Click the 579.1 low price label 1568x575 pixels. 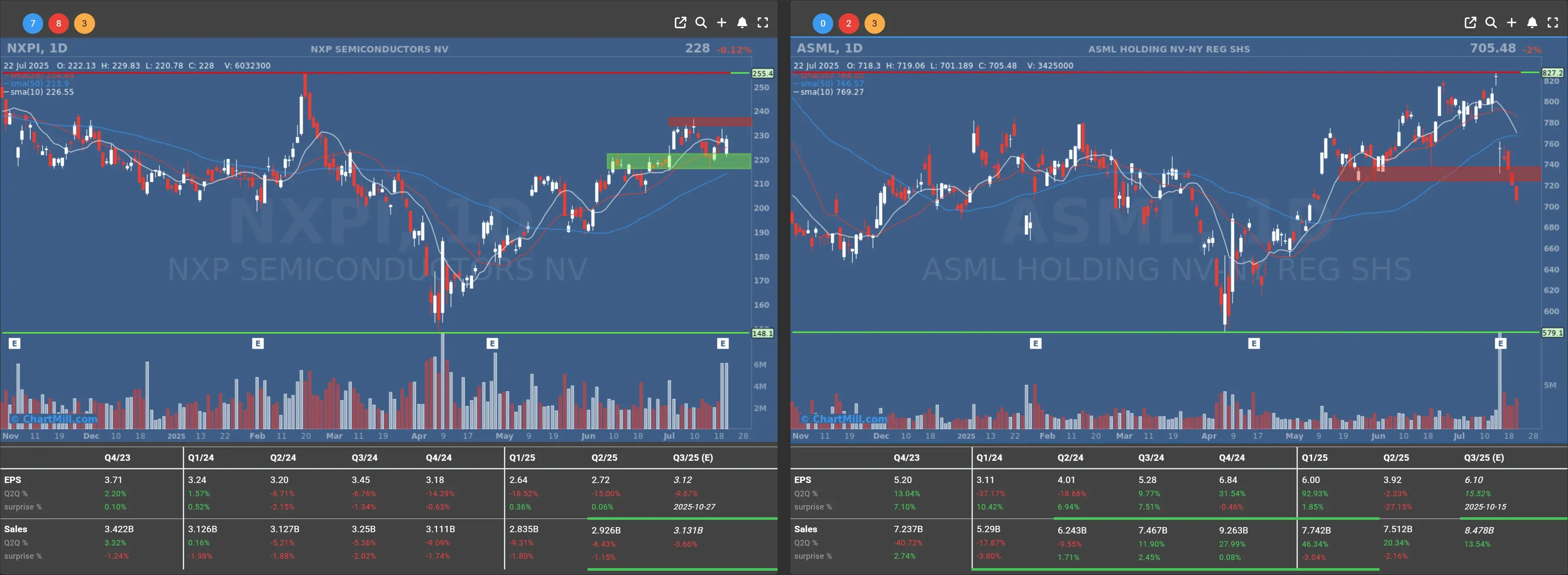pos(1552,333)
